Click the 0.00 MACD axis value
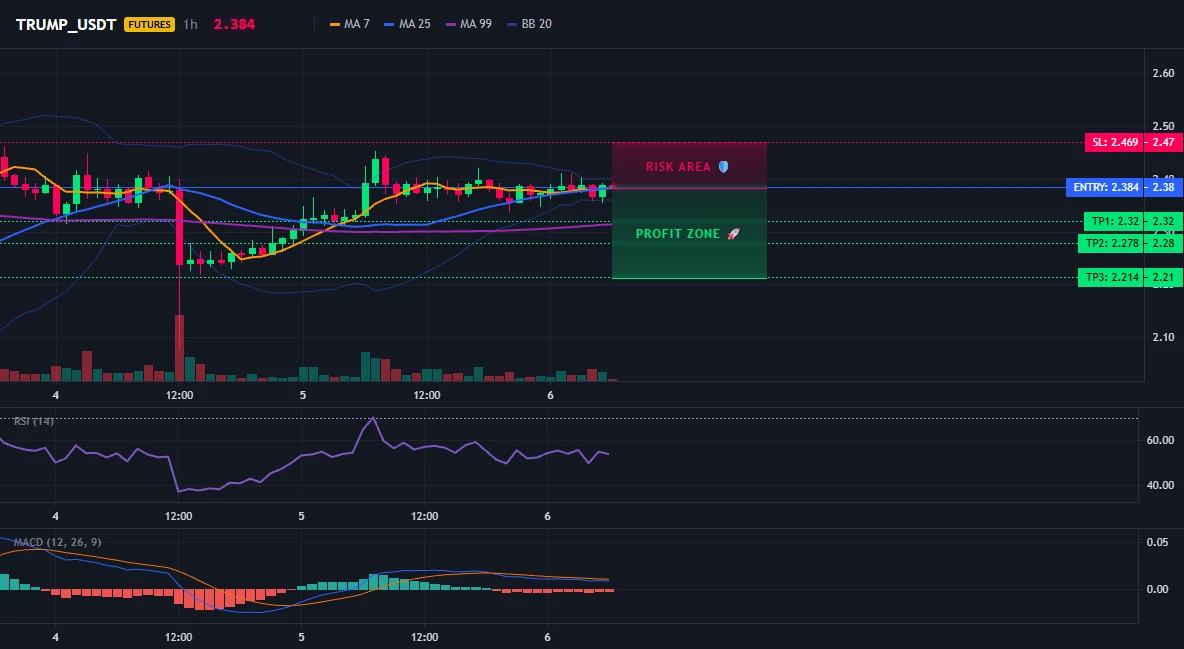Screen dimensions: 1184x649 point(1157,589)
